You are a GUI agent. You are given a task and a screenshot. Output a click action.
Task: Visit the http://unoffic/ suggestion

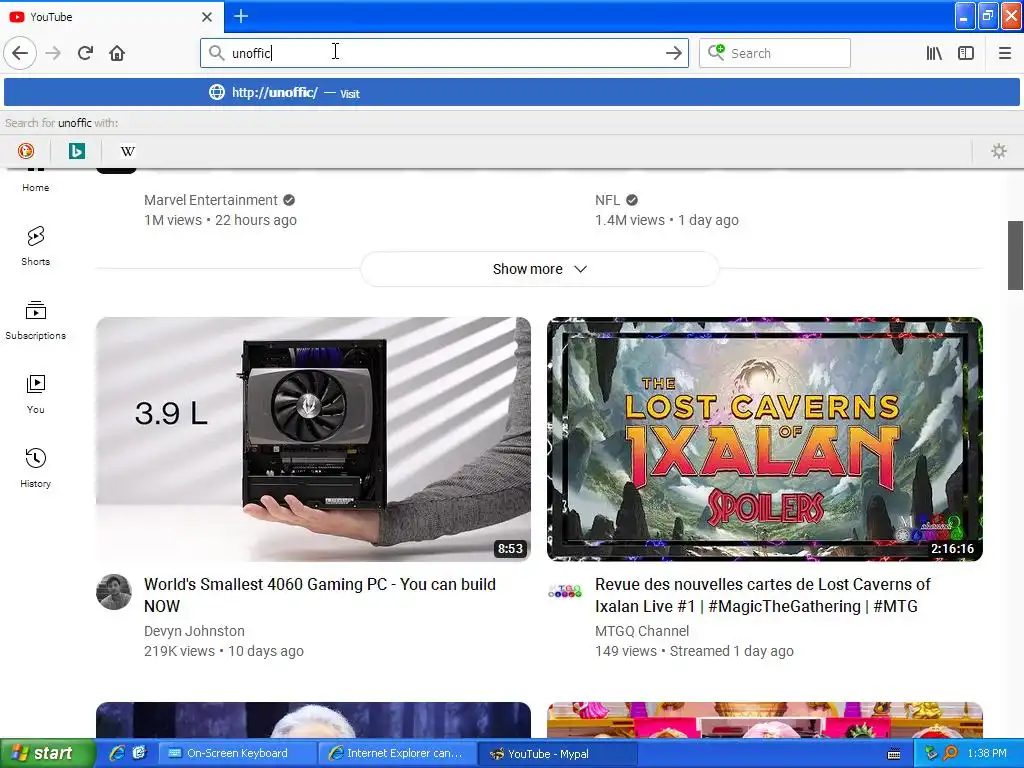(511, 93)
